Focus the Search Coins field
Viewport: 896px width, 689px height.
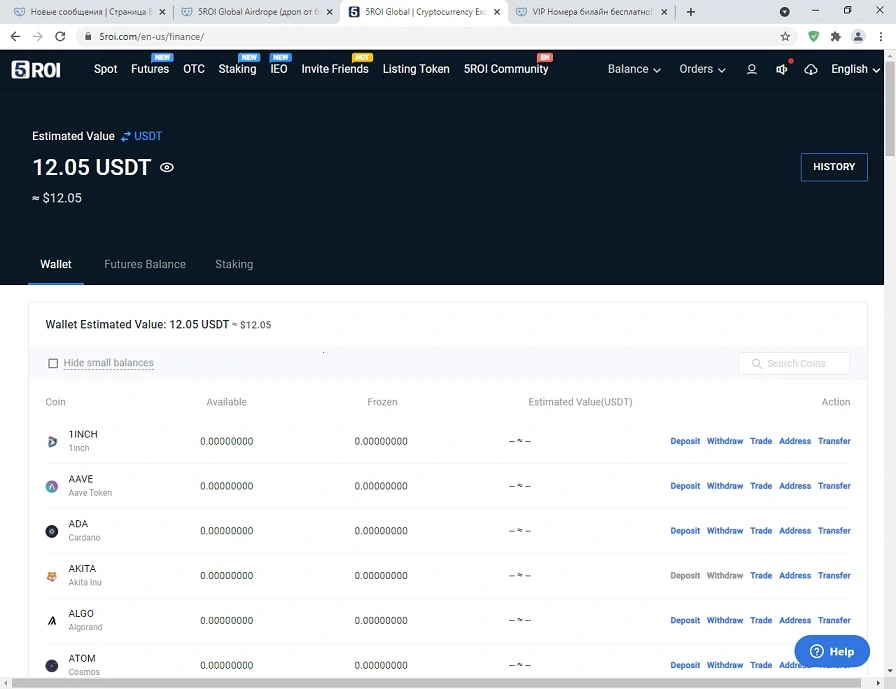click(x=794, y=363)
